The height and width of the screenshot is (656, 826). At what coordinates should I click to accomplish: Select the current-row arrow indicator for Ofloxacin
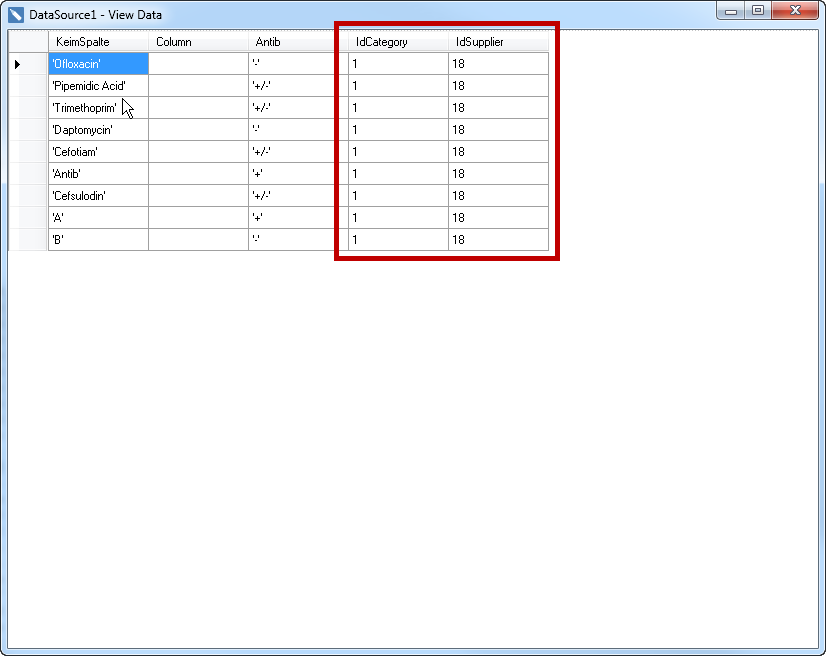pyautogui.click(x=17, y=64)
